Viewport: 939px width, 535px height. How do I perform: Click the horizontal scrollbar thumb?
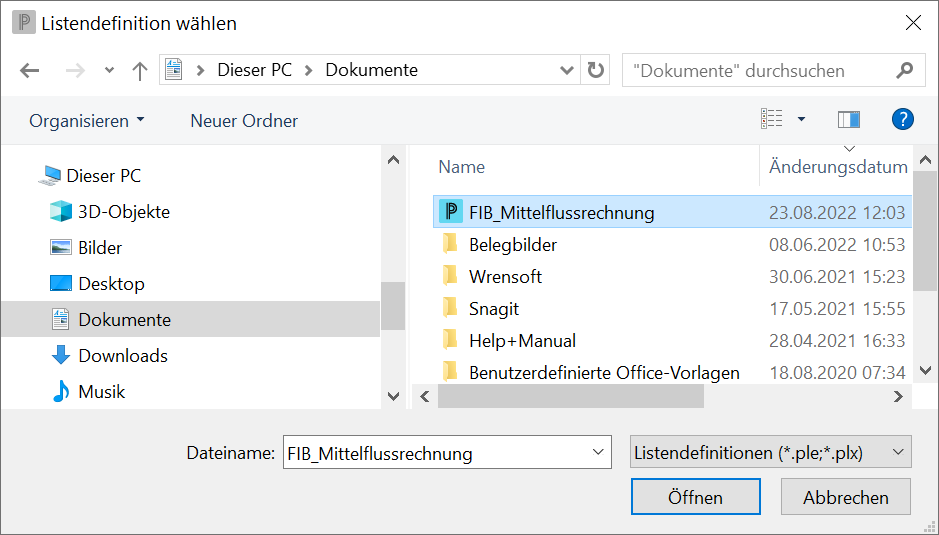571,396
